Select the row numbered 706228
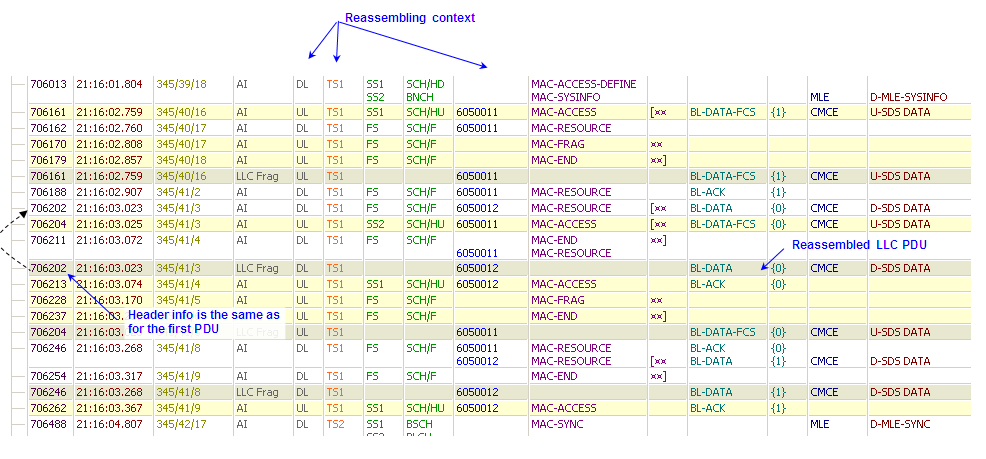 (x=48, y=300)
